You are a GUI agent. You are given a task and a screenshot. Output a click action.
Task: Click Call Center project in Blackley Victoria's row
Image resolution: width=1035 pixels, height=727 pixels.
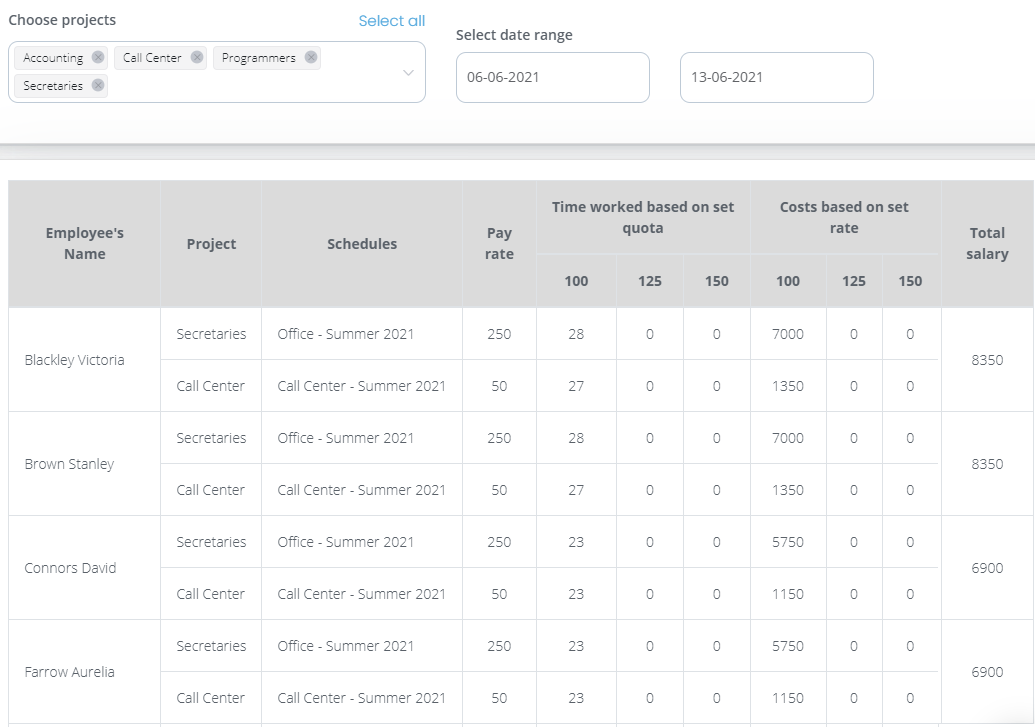click(211, 386)
